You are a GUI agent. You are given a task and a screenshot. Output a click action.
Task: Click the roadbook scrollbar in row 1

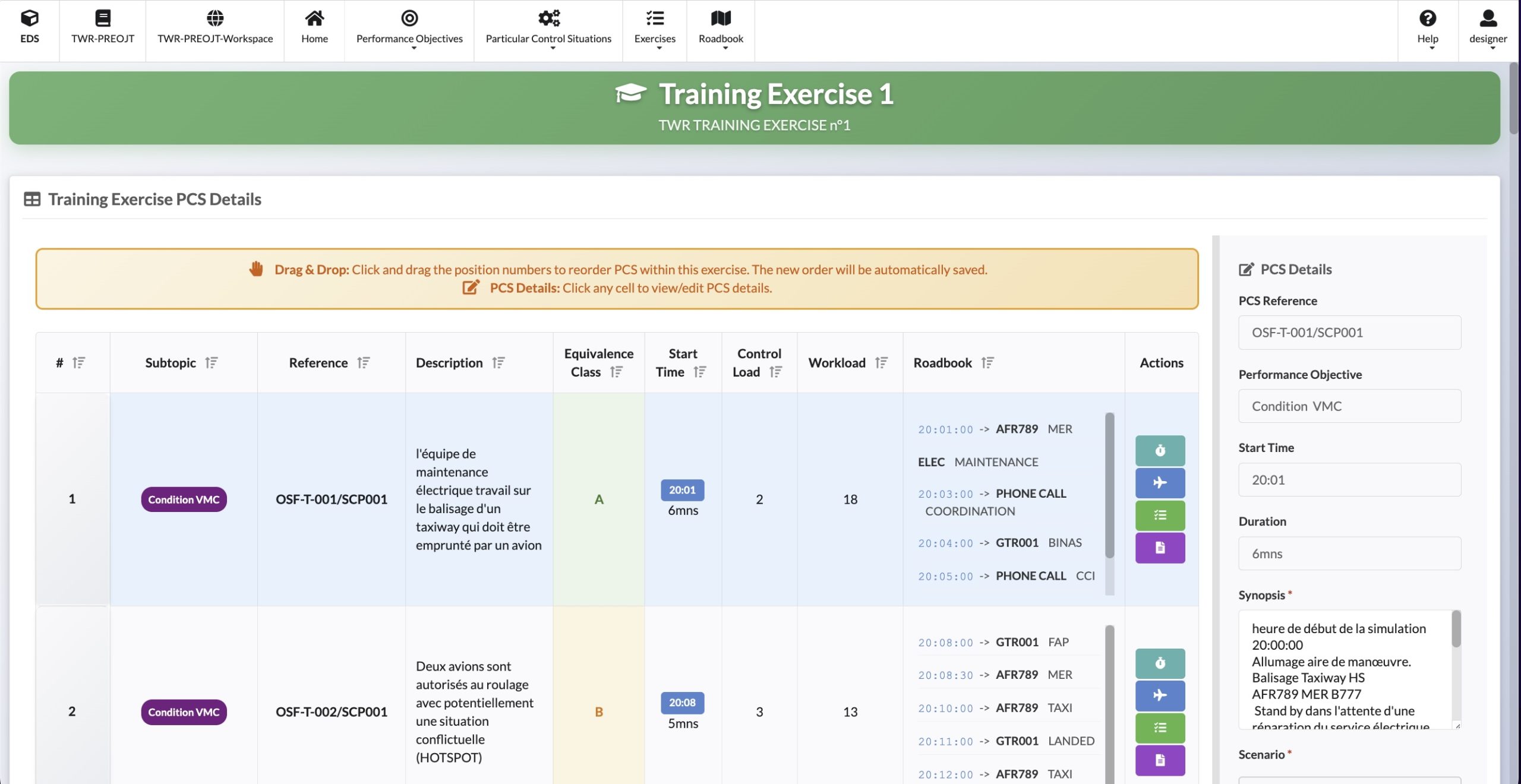click(1109, 485)
